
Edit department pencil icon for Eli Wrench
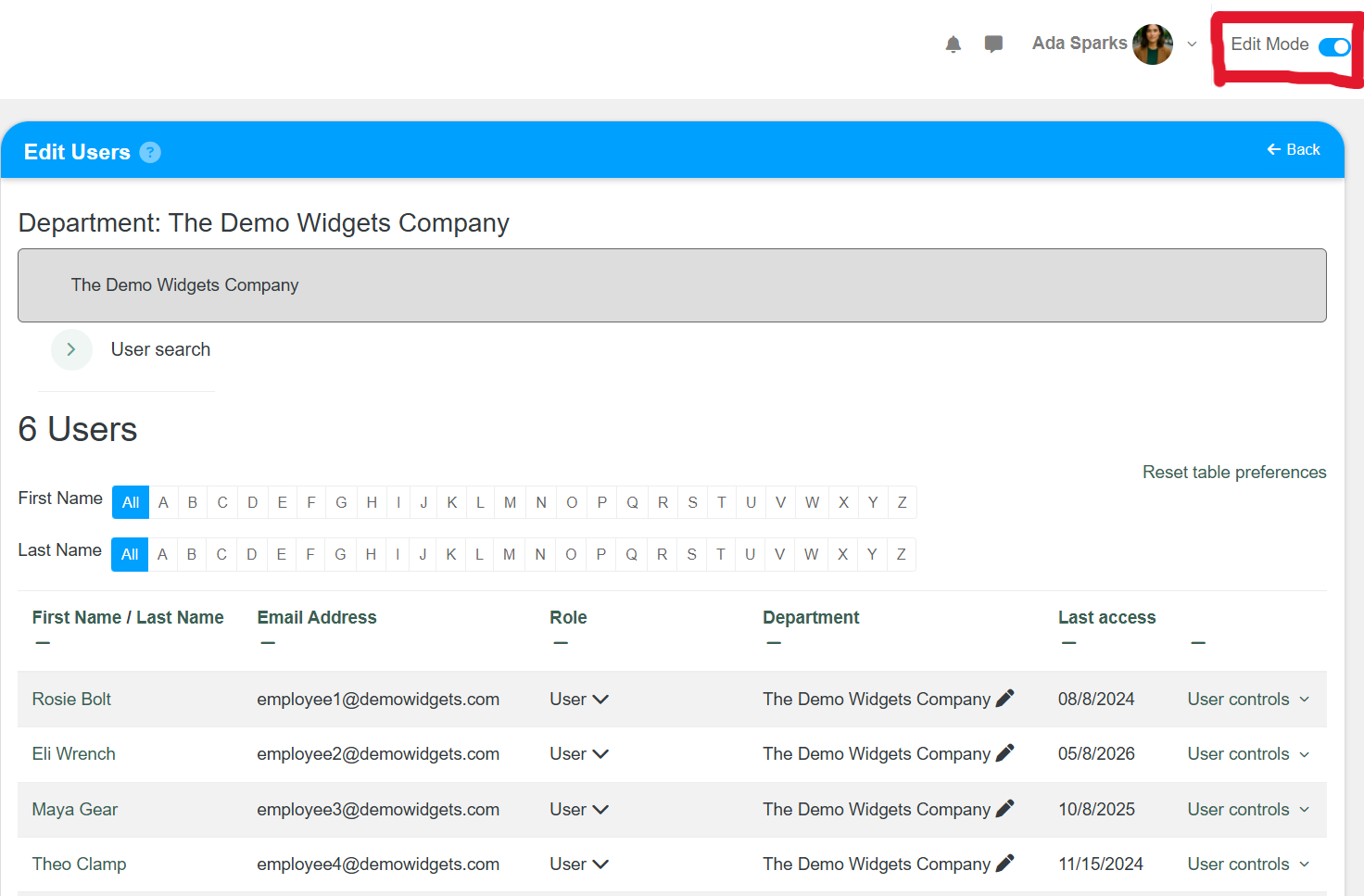[x=1005, y=753]
